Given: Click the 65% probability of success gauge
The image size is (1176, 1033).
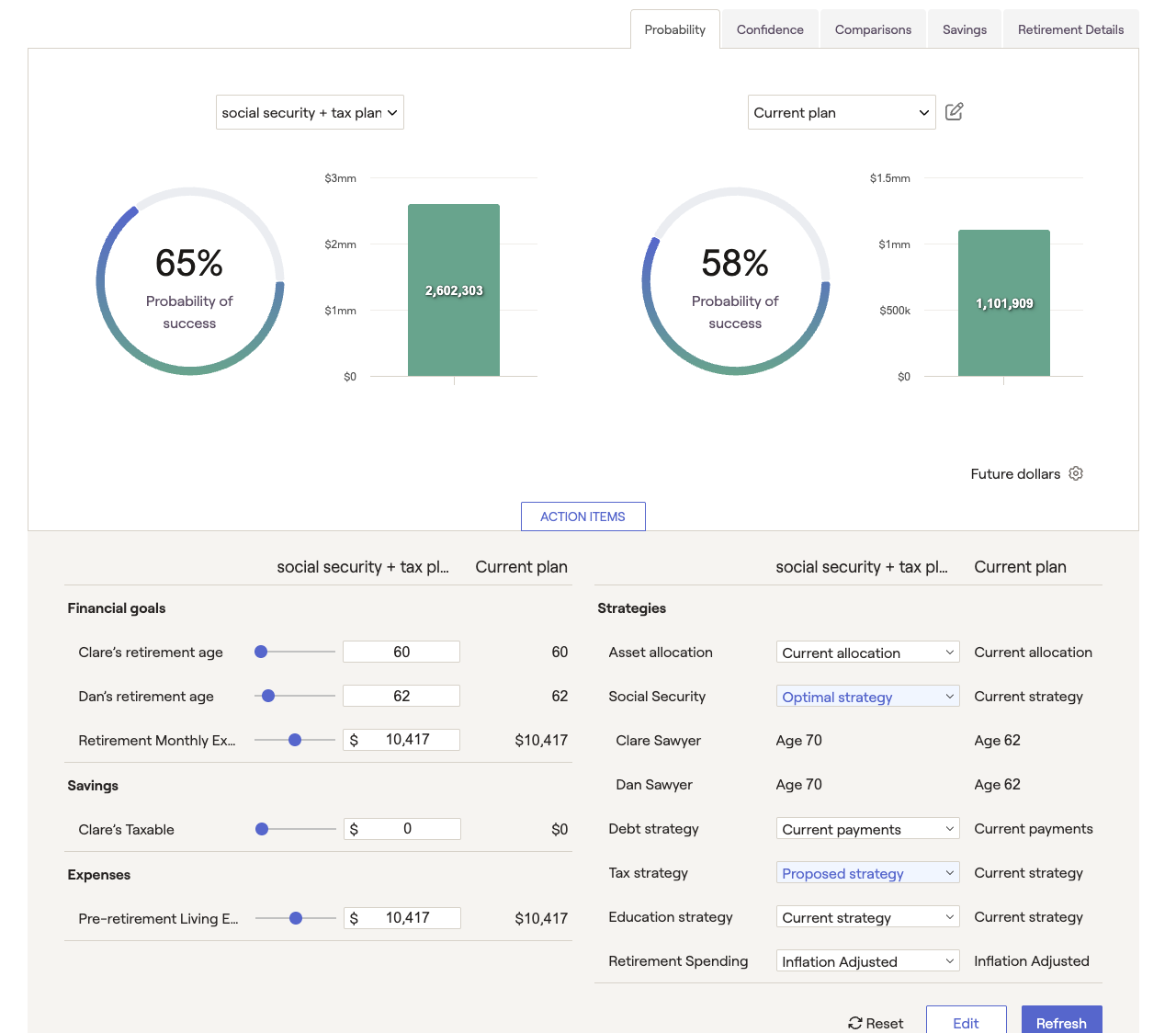Looking at the screenshot, I should pos(190,281).
